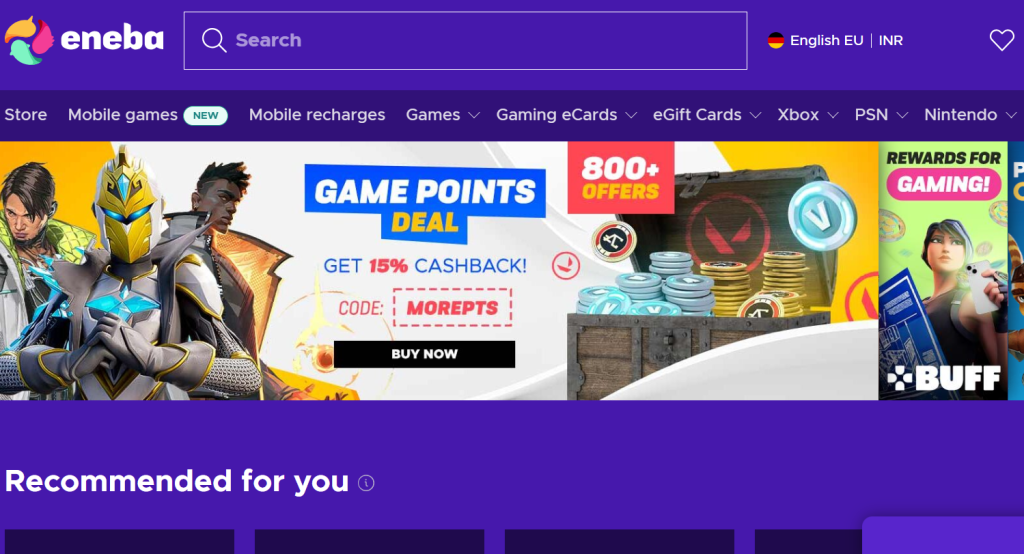
Task: Open the Rewards for Gaming banner
Action: tap(943, 270)
